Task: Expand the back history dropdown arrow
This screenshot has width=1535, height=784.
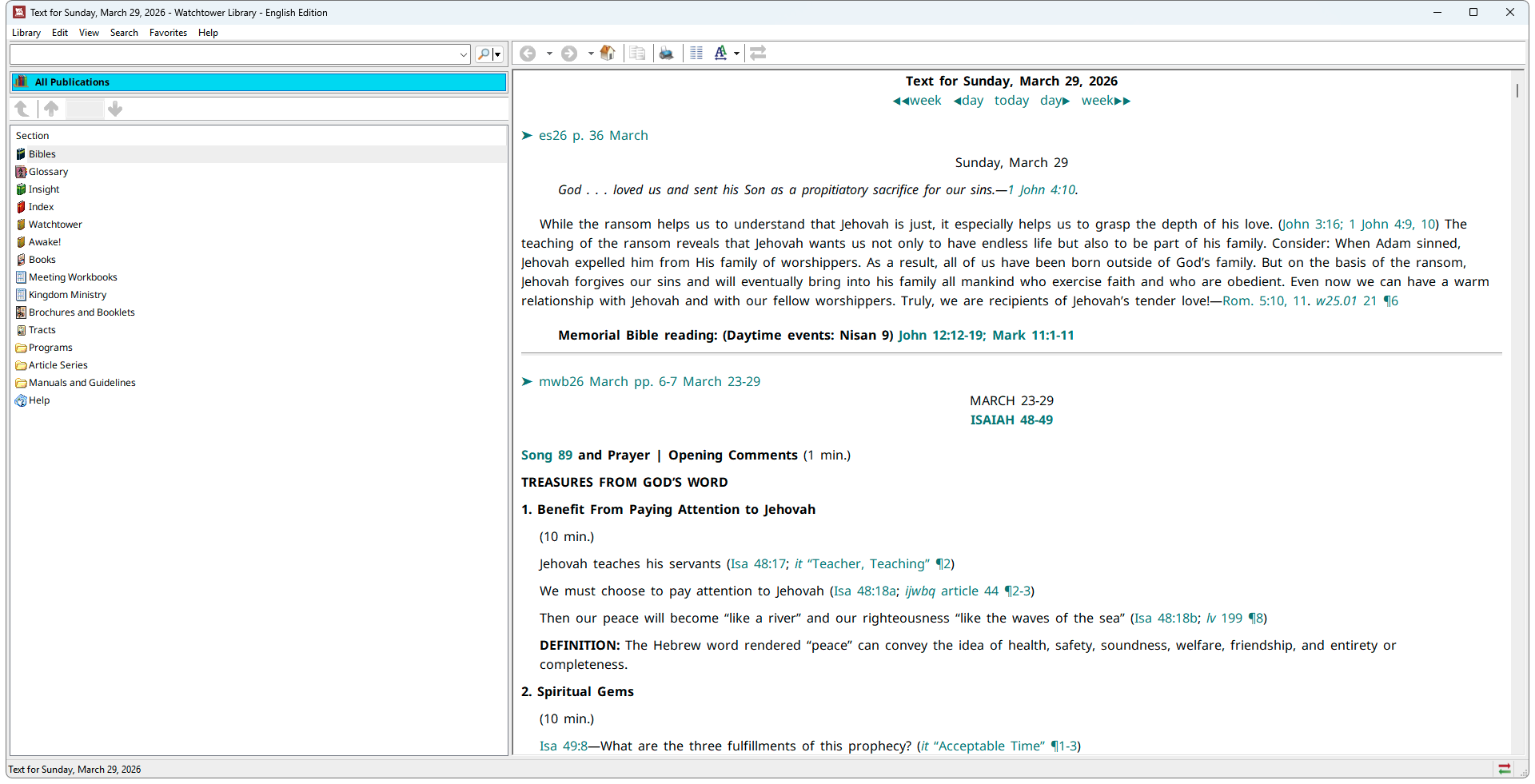Action: pyautogui.click(x=549, y=54)
